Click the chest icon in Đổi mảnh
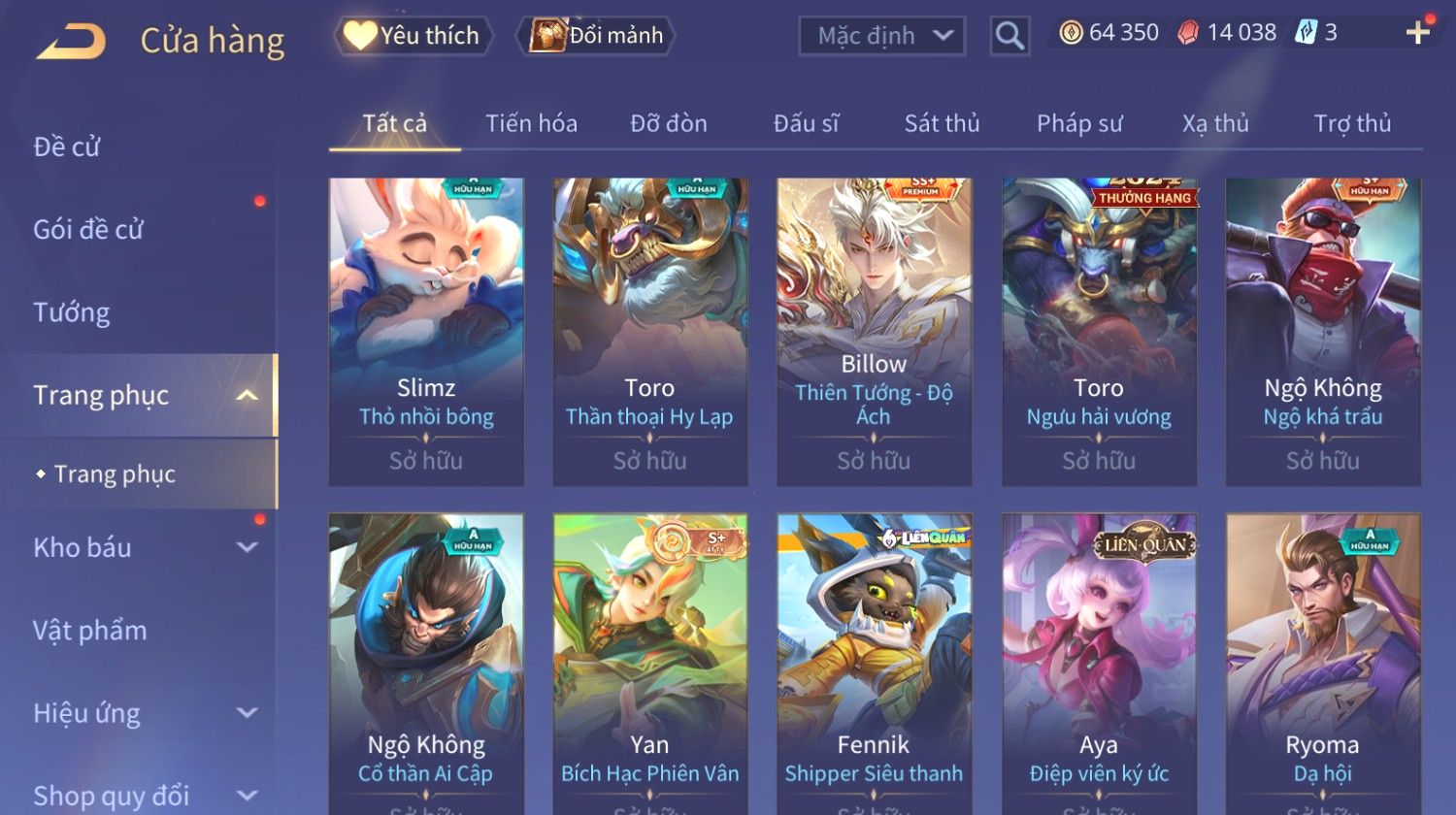 coord(547,36)
